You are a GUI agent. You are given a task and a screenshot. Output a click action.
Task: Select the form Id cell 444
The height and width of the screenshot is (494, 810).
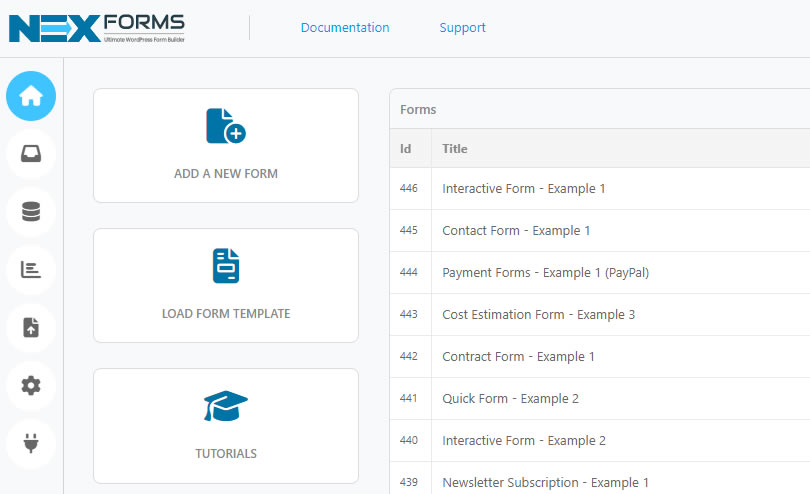coord(409,272)
